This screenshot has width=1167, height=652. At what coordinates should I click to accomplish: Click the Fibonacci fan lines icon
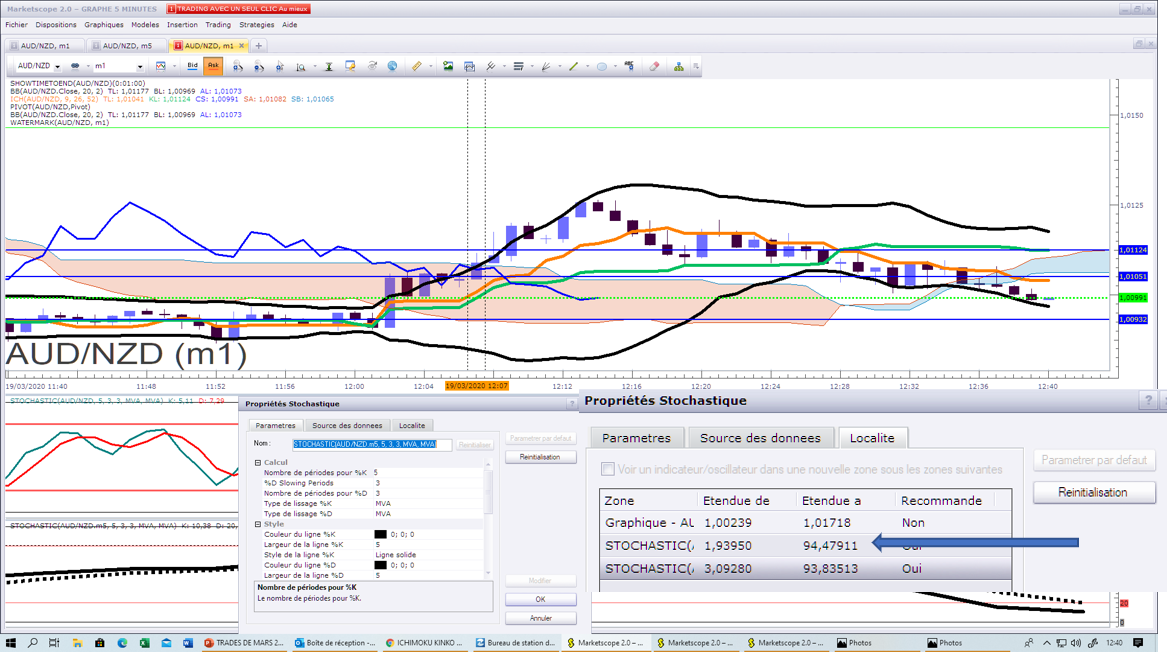tap(546, 66)
